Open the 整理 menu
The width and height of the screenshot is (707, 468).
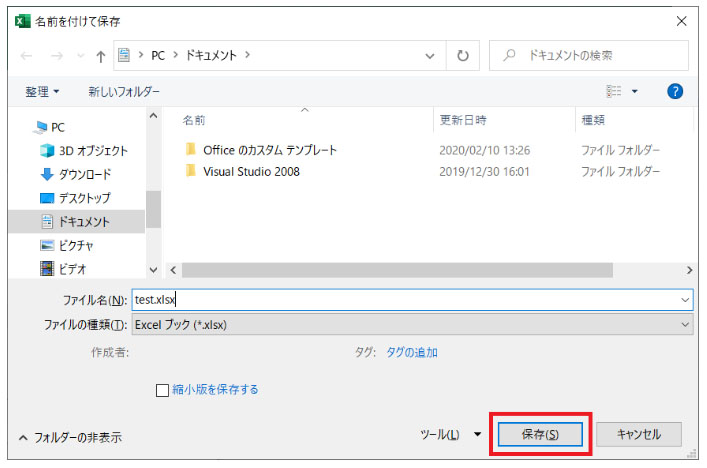coord(42,92)
